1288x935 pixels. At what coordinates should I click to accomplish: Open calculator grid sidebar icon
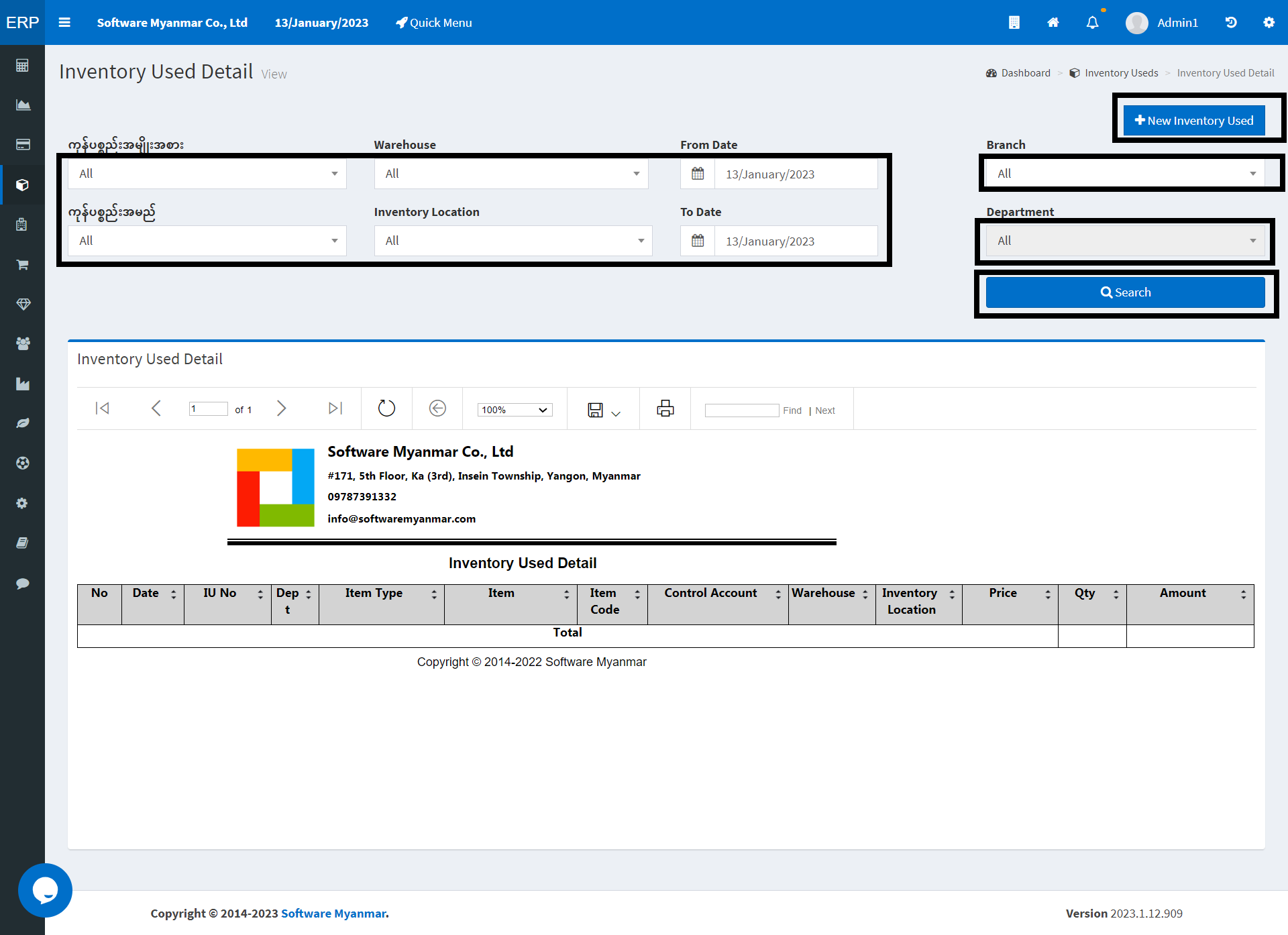click(22, 65)
